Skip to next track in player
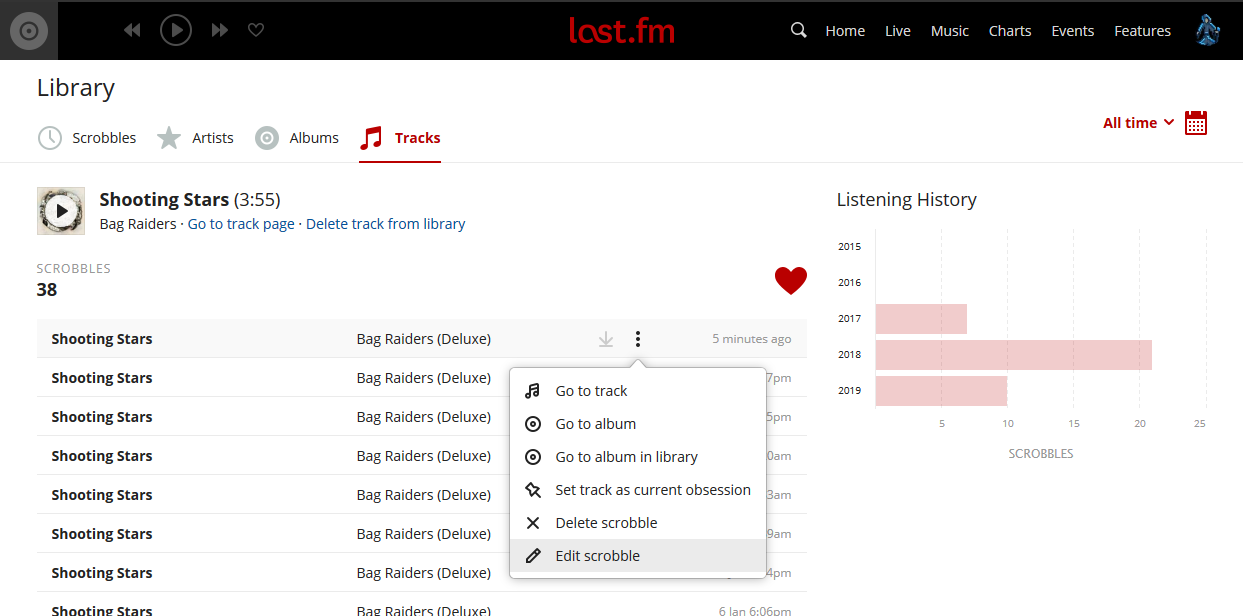1243x616 pixels. tap(220, 31)
